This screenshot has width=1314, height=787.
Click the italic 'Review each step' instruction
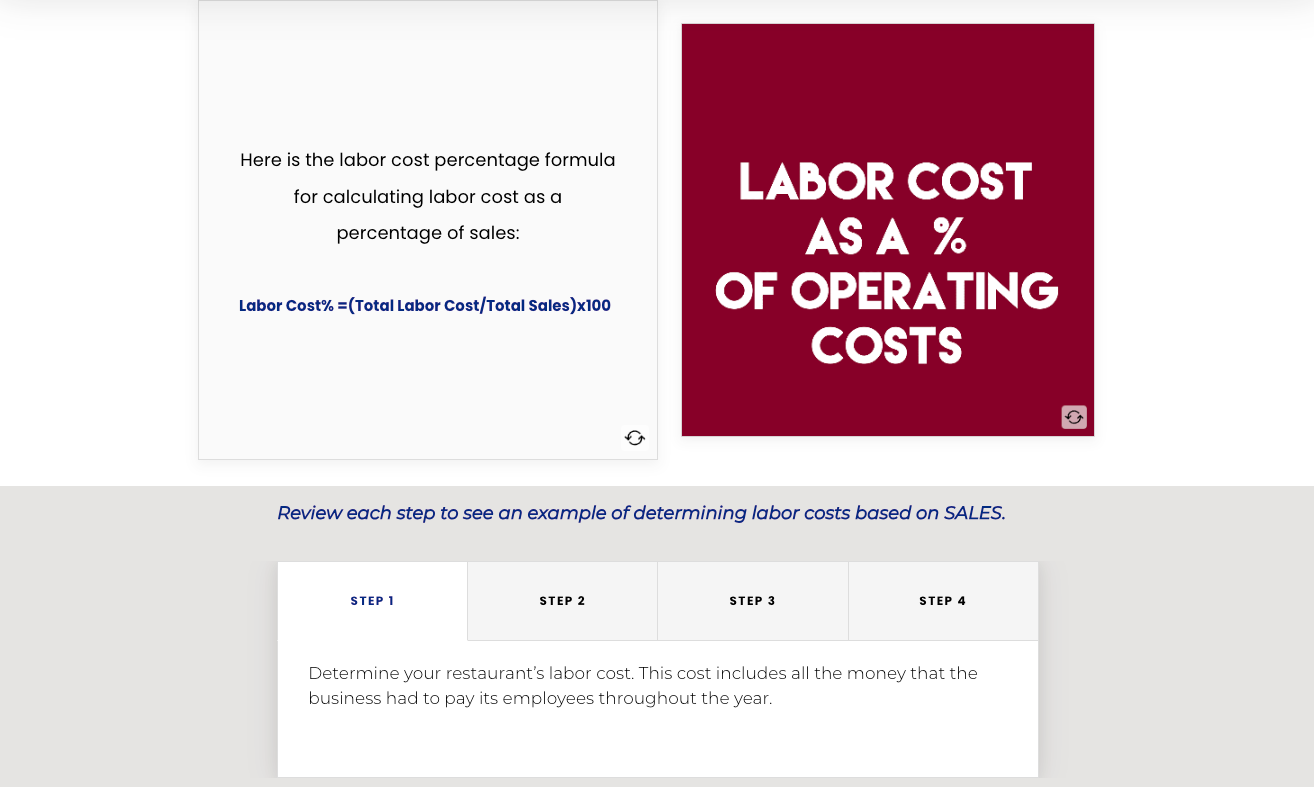641,513
